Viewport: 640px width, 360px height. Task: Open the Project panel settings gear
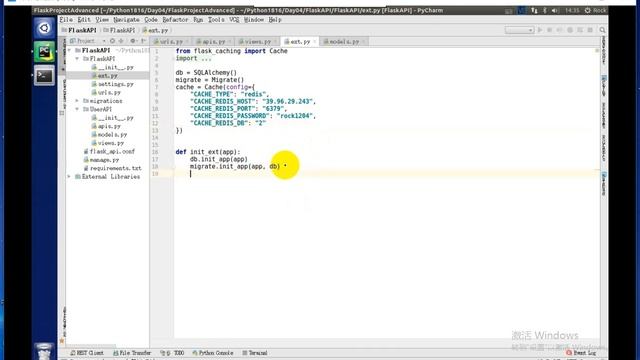click(133, 41)
